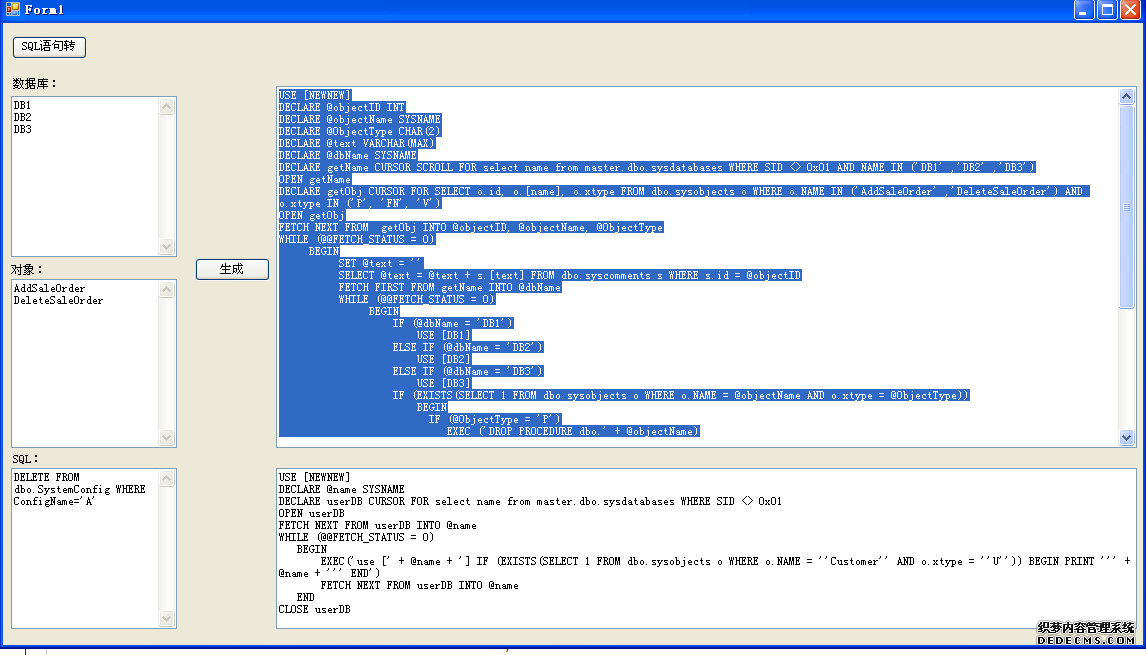Image resolution: width=1146 pixels, height=655 pixels.
Task: Select DB2 in the 数据库 list
Action: (x=22, y=117)
